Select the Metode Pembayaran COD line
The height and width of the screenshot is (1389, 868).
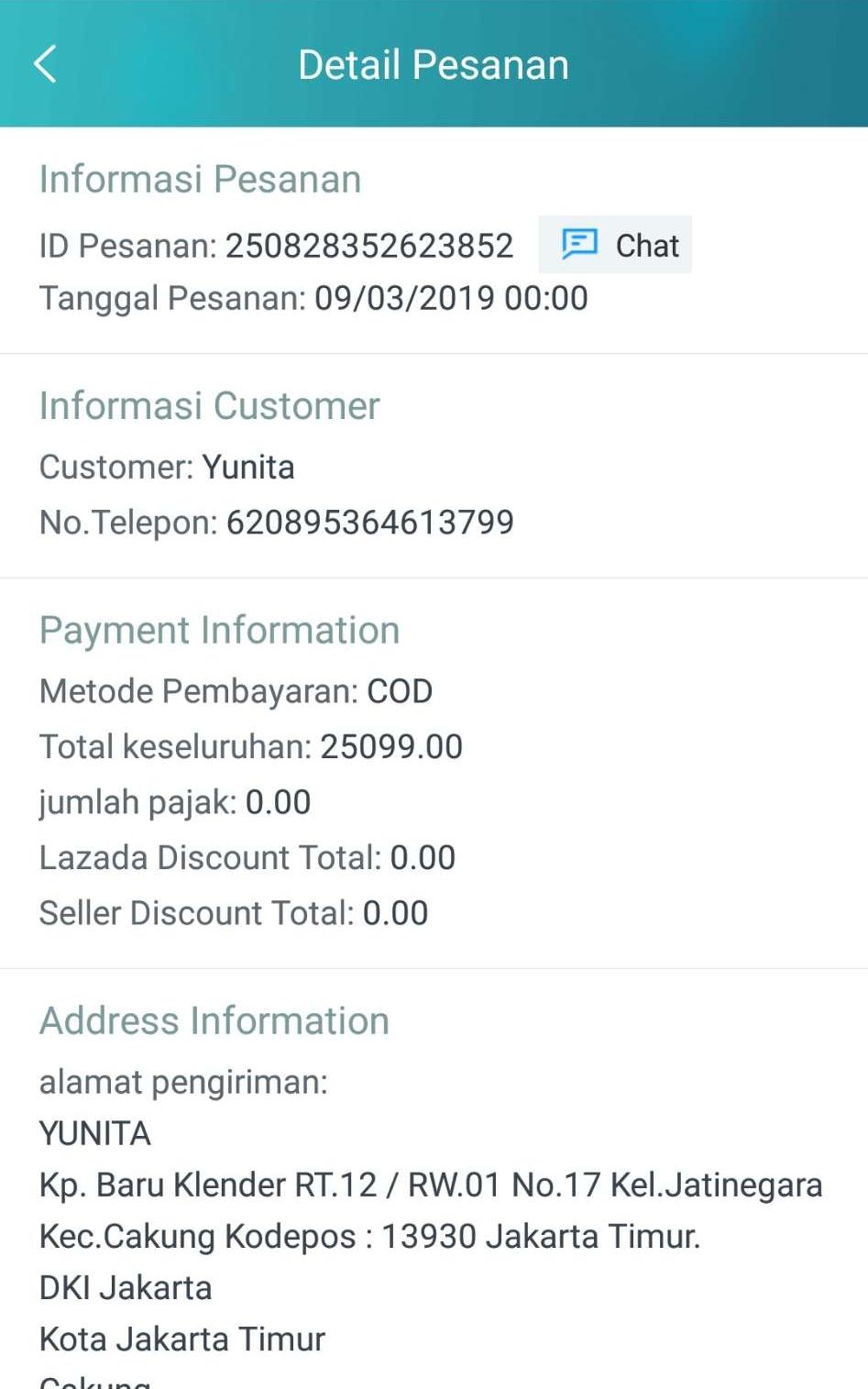point(236,691)
